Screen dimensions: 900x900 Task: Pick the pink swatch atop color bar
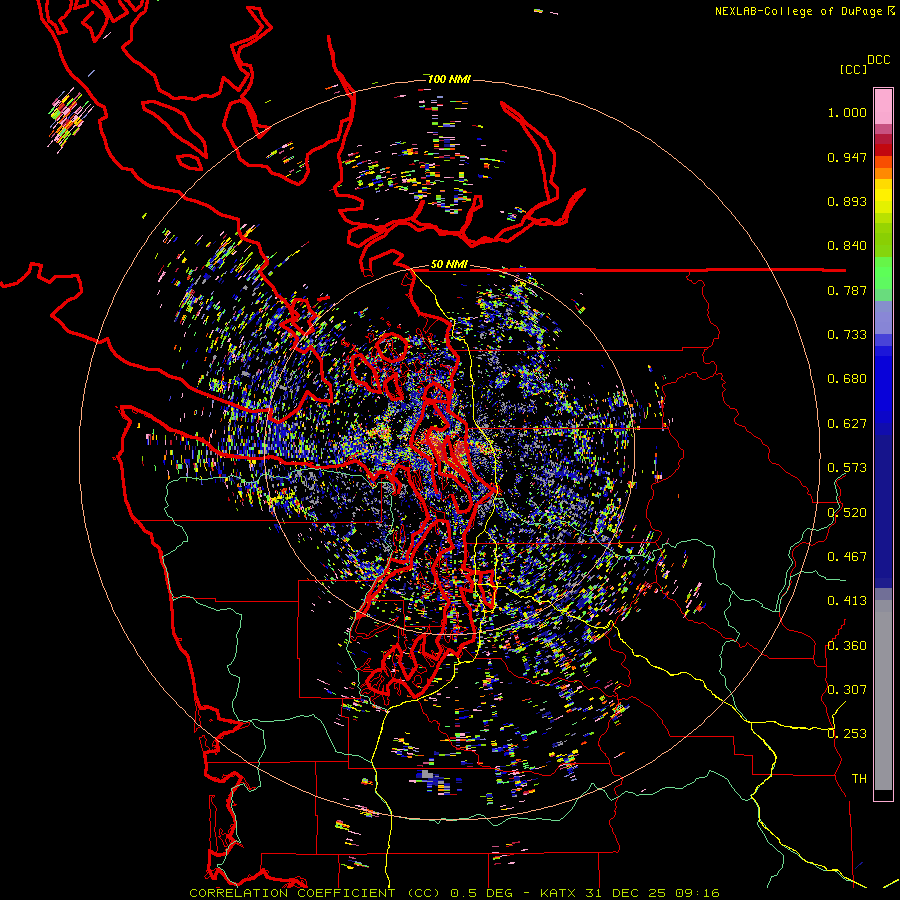pyautogui.click(x=883, y=106)
